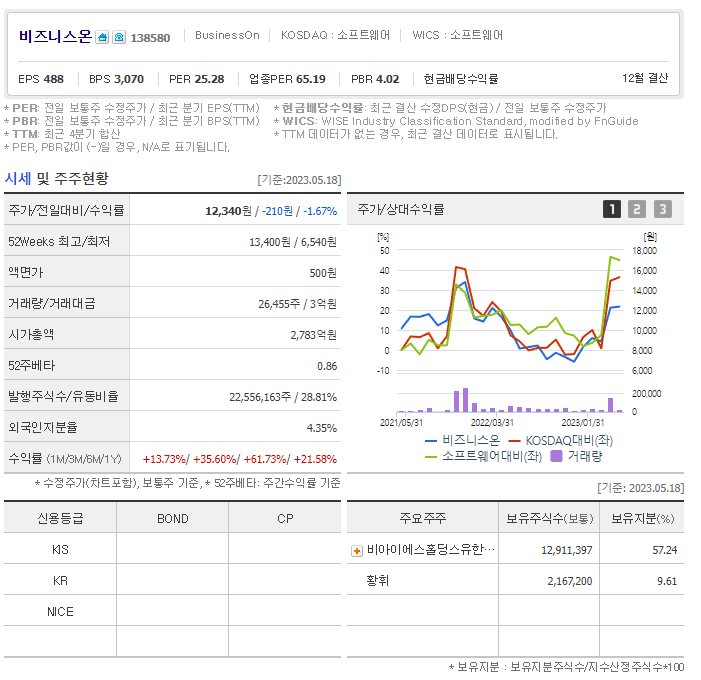Select market cap value 2,783억원
Image resolution: width=701 pixels, height=680 pixels.
(x=313, y=335)
